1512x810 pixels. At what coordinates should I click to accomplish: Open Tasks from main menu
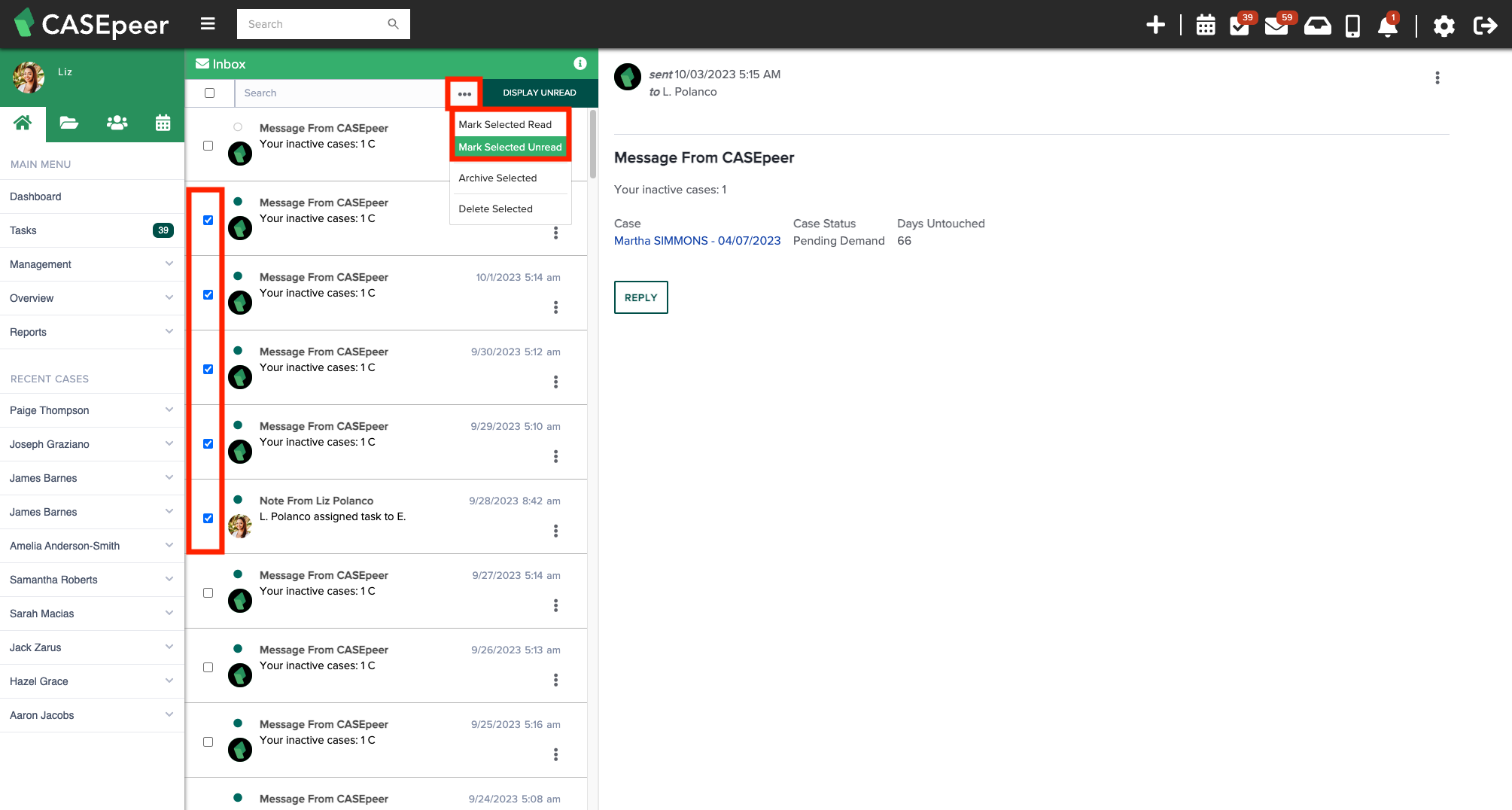point(92,230)
